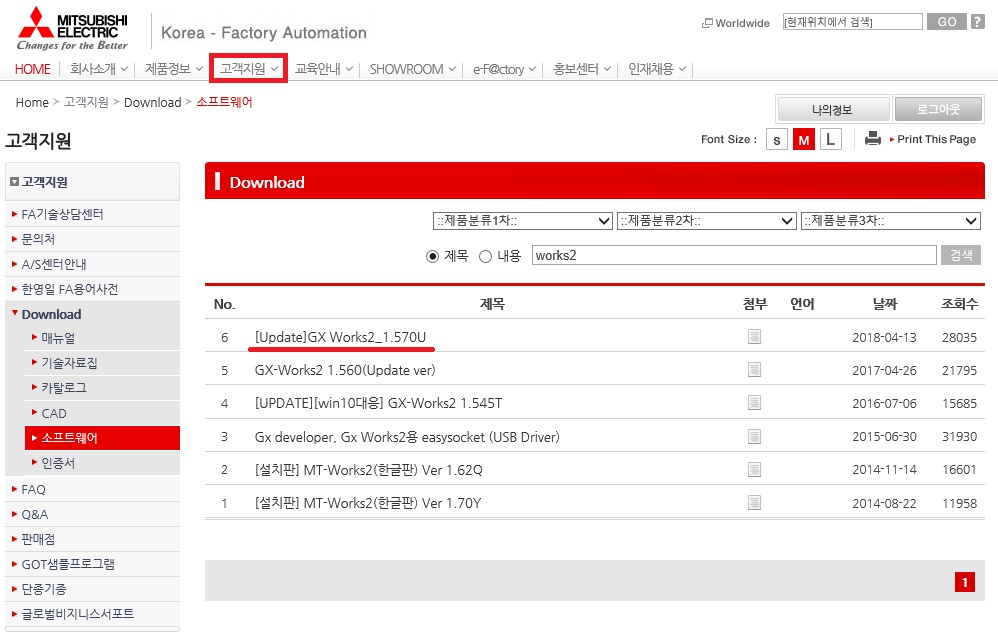Open the 제품분류1차 dropdown
Viewport: 998px width, 638px height.
point(523,221)
